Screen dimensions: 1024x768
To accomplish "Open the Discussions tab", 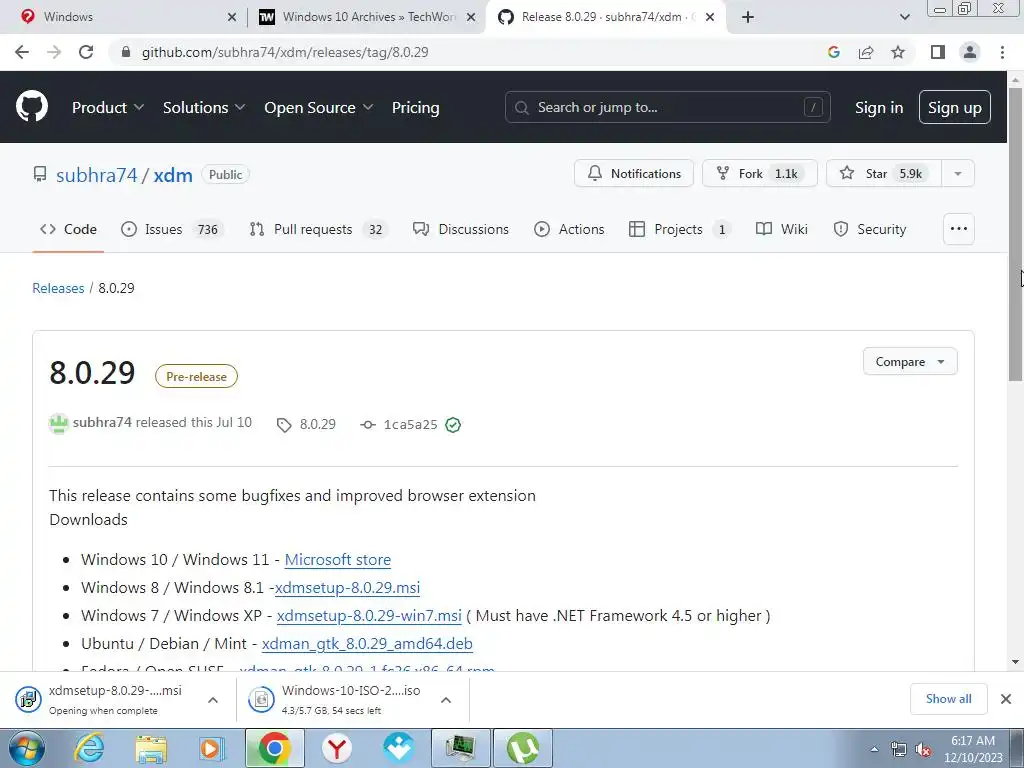I will coord(460,229).
